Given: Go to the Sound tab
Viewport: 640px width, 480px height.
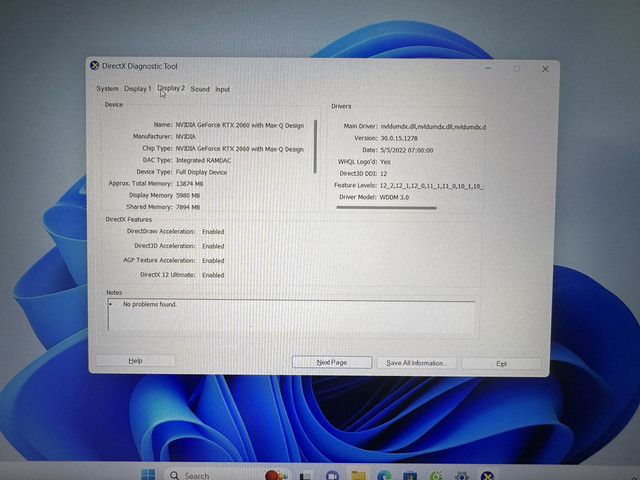Looking at the screenshot, I should tap(200, 89).
